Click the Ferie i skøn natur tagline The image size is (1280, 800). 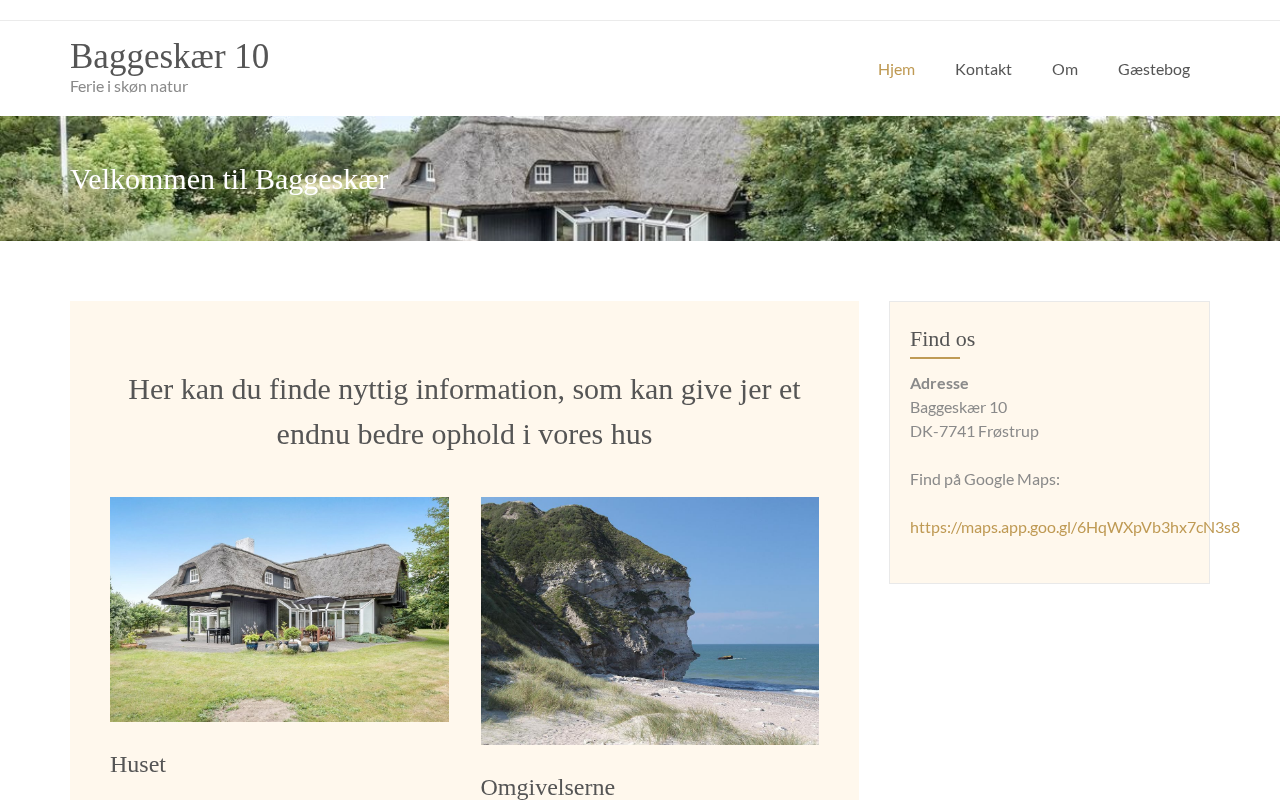coord(129,86)
